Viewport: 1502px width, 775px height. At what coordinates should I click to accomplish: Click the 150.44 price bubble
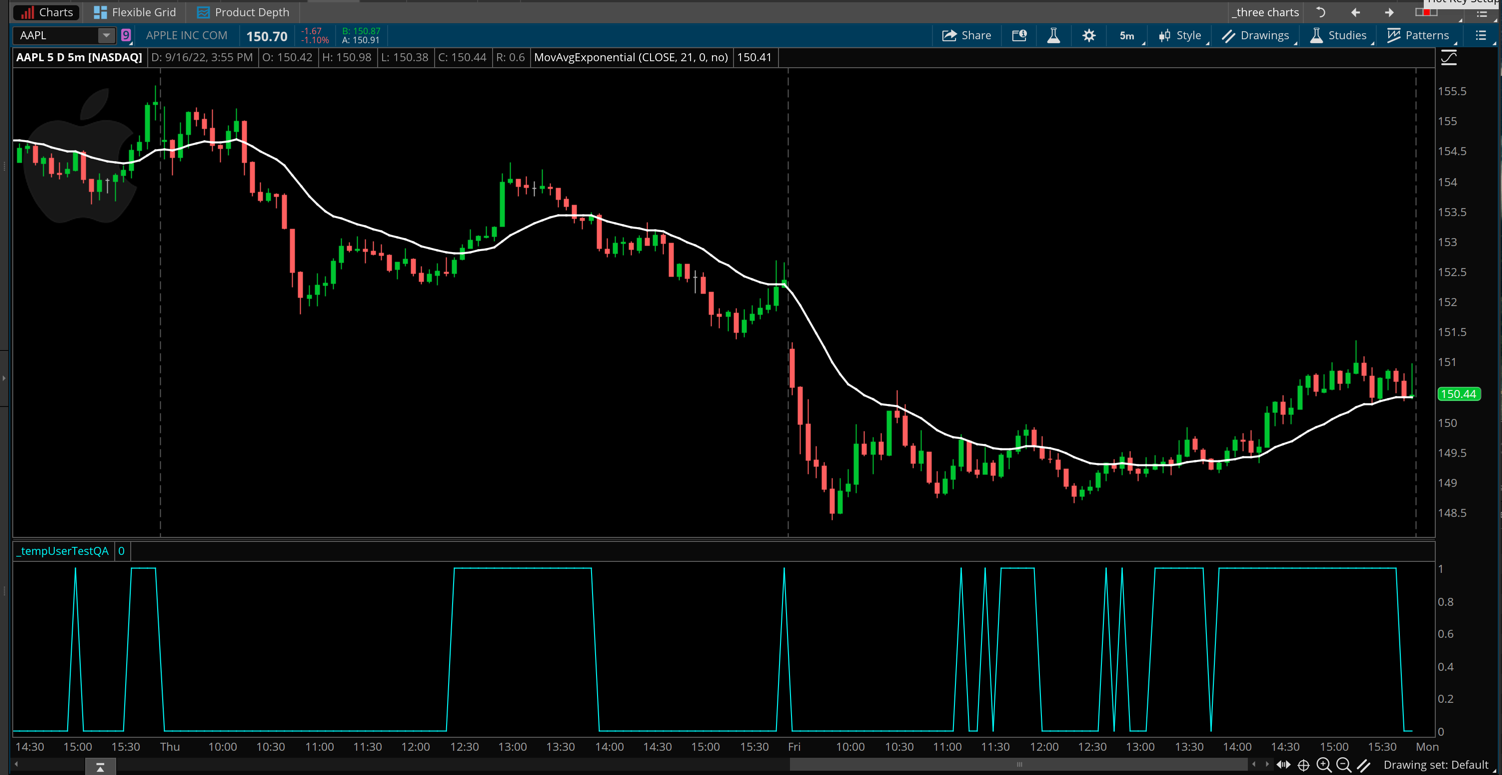1458,394
